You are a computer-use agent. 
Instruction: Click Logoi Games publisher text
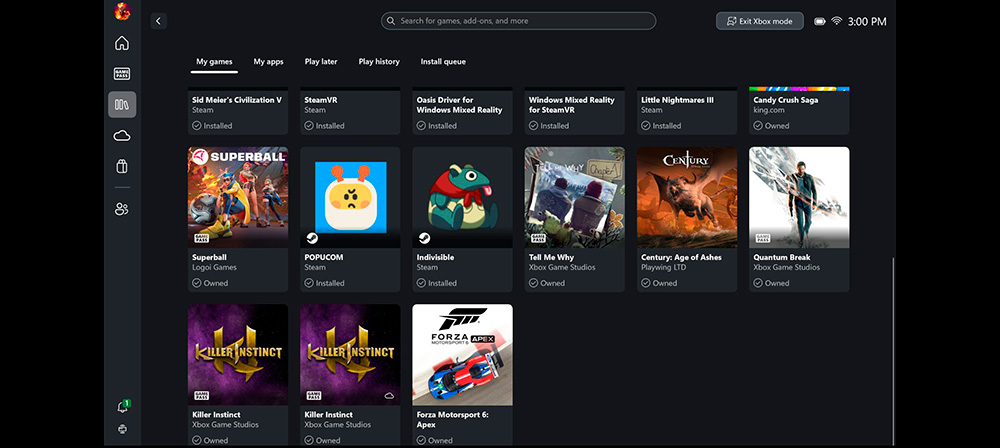click(214, 267)
